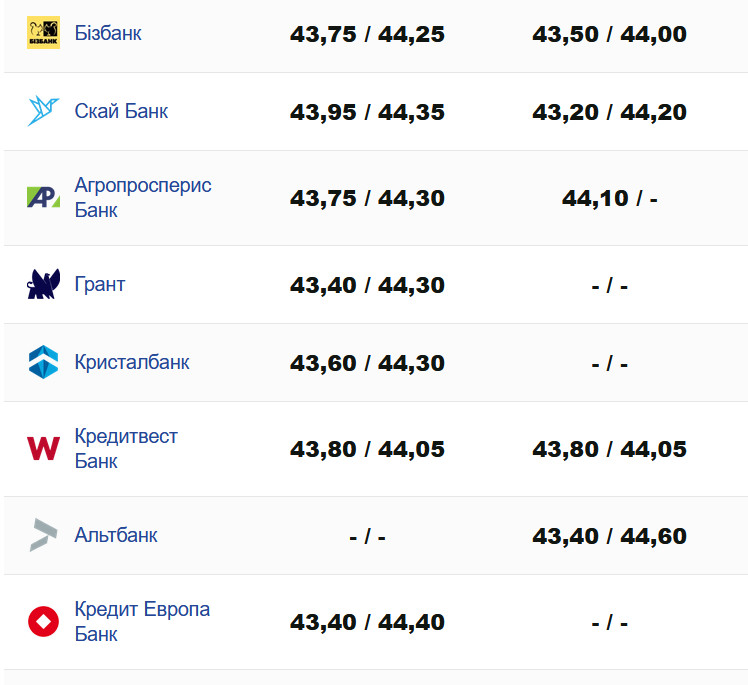Select the 43,75 / 44,25 Бізбанк rate
This screenshot has width=748, height=685.
(x=367, y=34)
